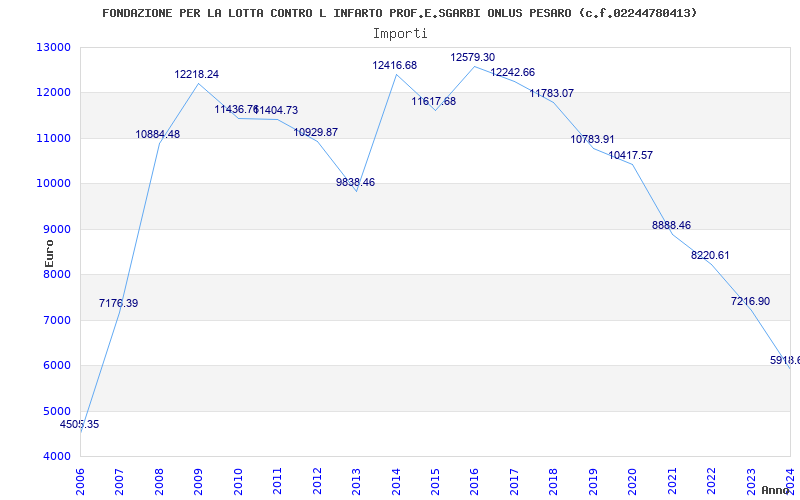Click the Importi chart subtitle
This screenshot has height=500, width=800.
[400, 34]
